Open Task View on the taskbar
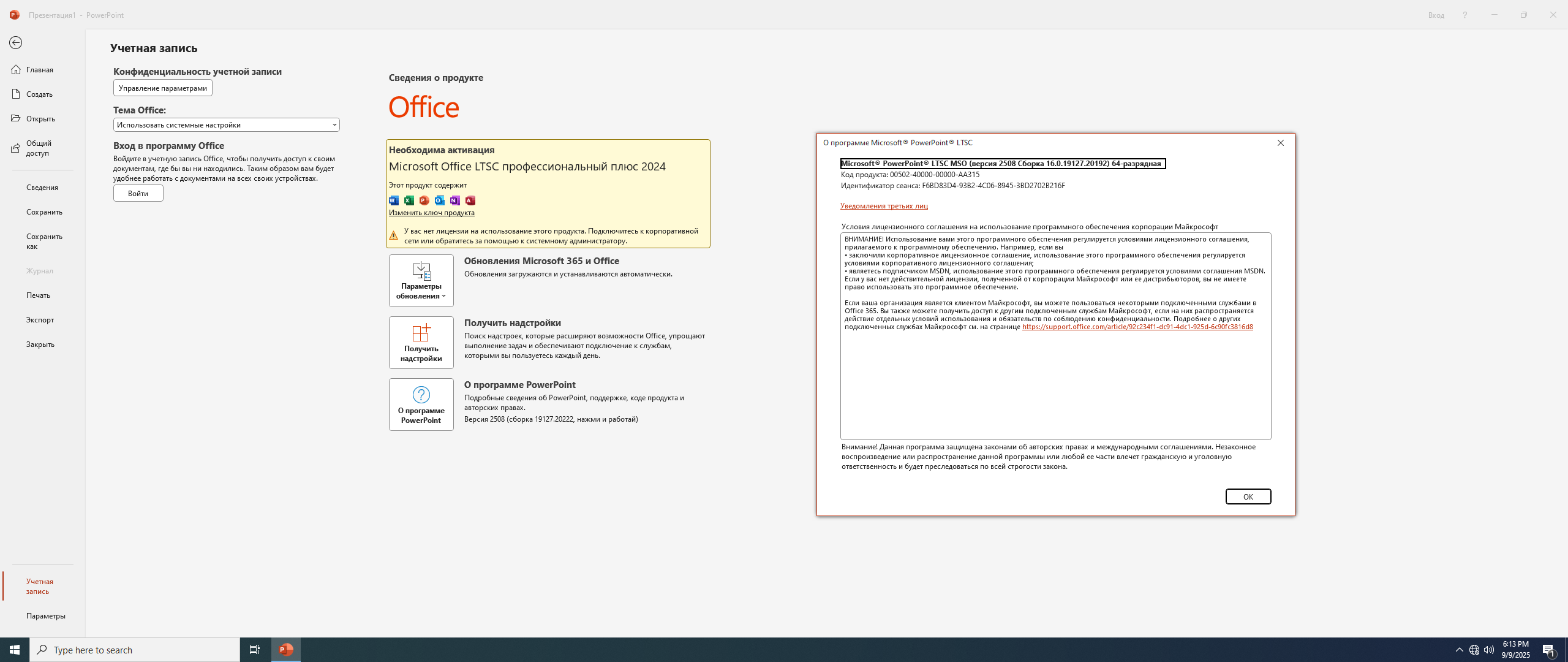The width and height of the screenshot is (1568, 662). 255,650
